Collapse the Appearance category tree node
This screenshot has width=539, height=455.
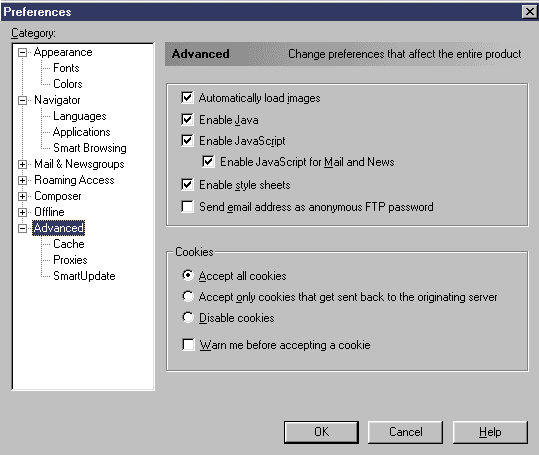tap(22, 52)
